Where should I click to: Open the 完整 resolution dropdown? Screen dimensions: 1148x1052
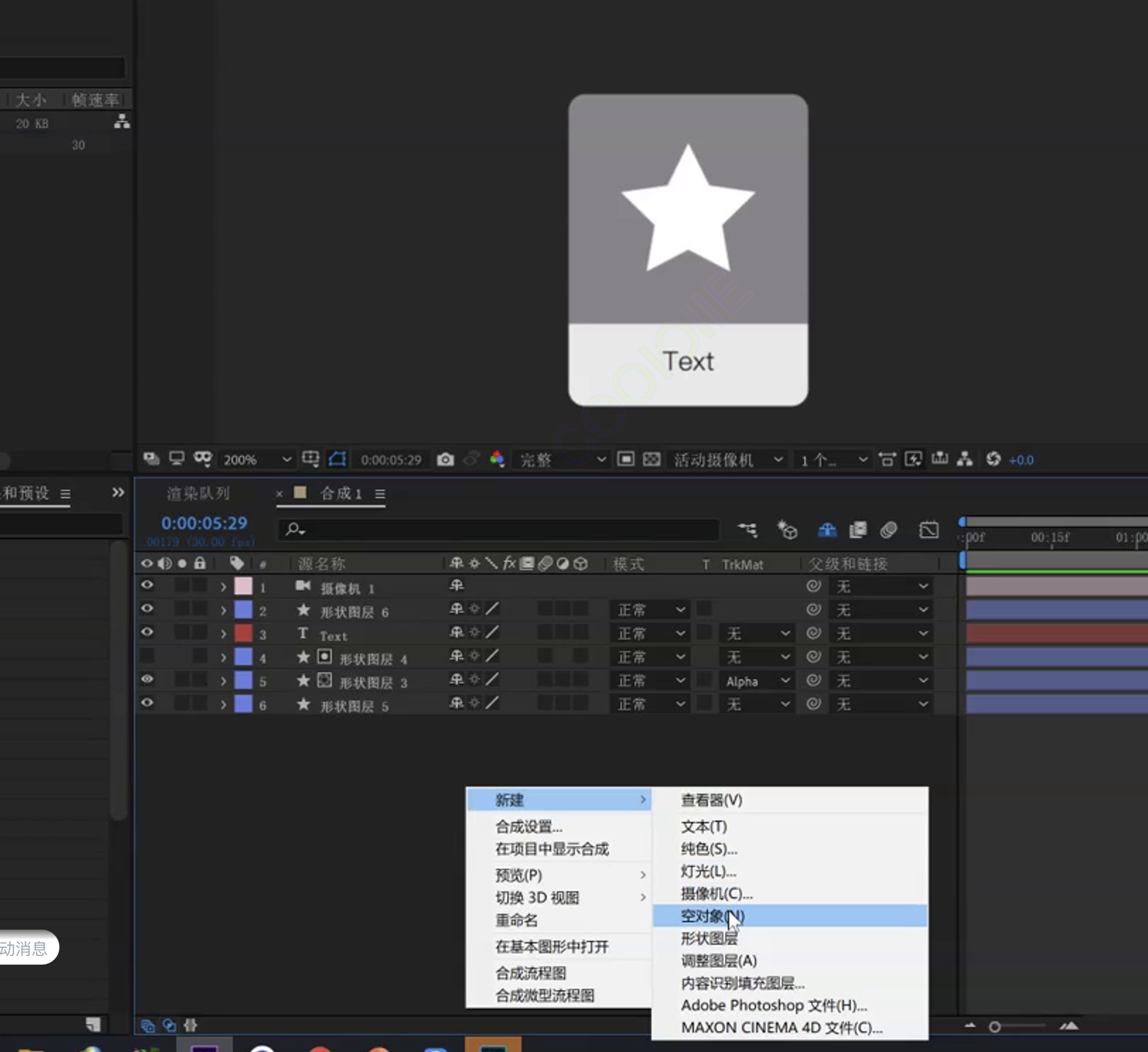(561, 460)
